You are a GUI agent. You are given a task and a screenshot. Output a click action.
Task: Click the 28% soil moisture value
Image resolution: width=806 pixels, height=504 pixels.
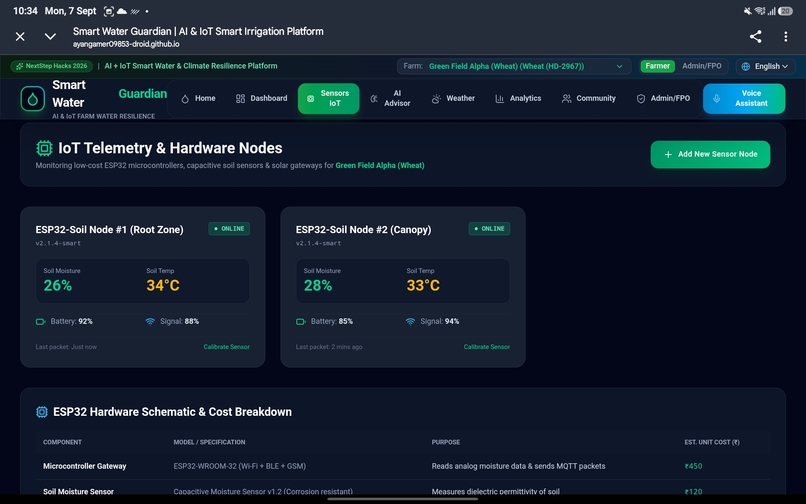coord(318,285)
